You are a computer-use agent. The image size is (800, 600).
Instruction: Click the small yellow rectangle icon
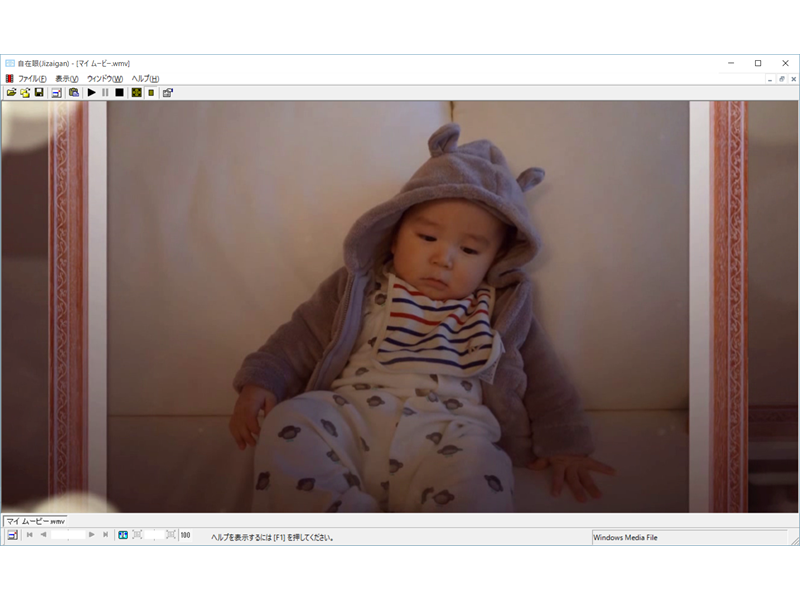(151, 92)
